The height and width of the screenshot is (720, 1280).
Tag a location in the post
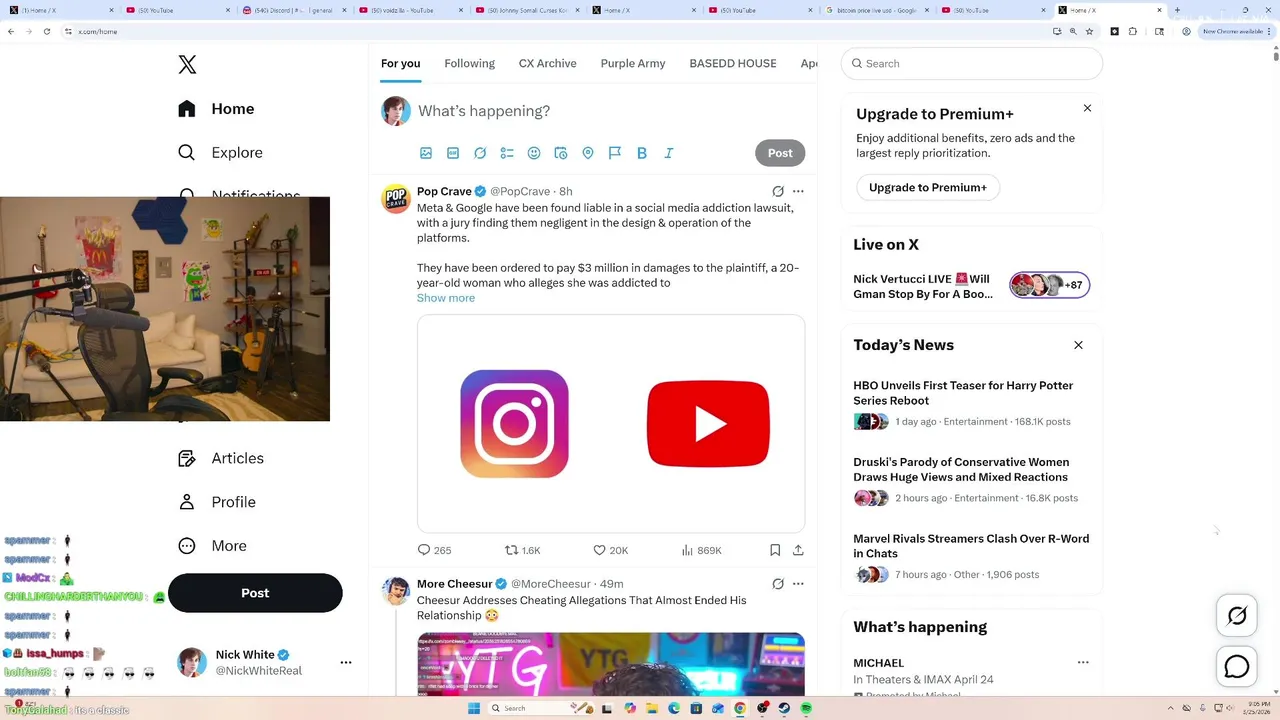point(588,153)
